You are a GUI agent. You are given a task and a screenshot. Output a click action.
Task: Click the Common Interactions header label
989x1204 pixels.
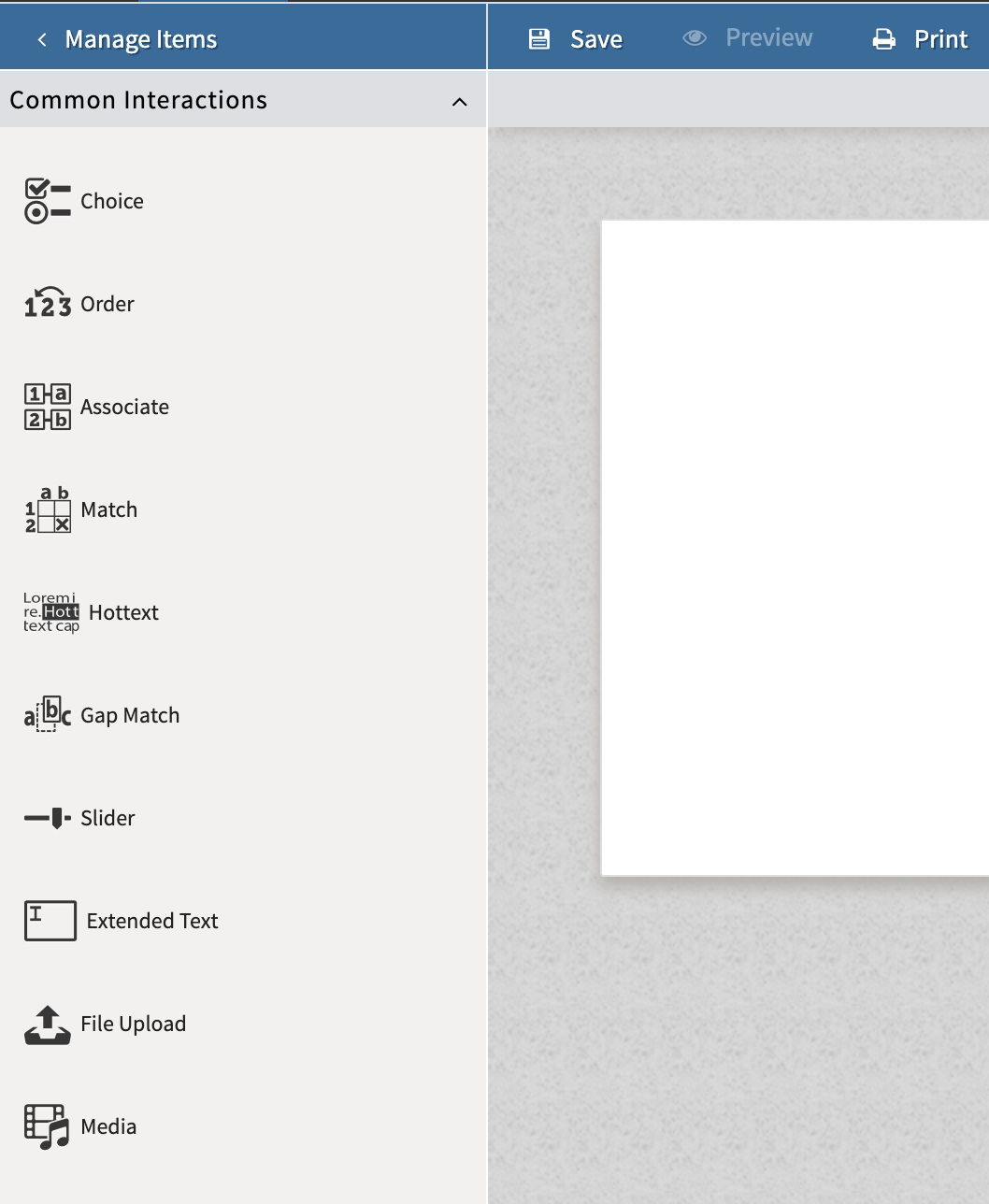click(x=138, y=100)
